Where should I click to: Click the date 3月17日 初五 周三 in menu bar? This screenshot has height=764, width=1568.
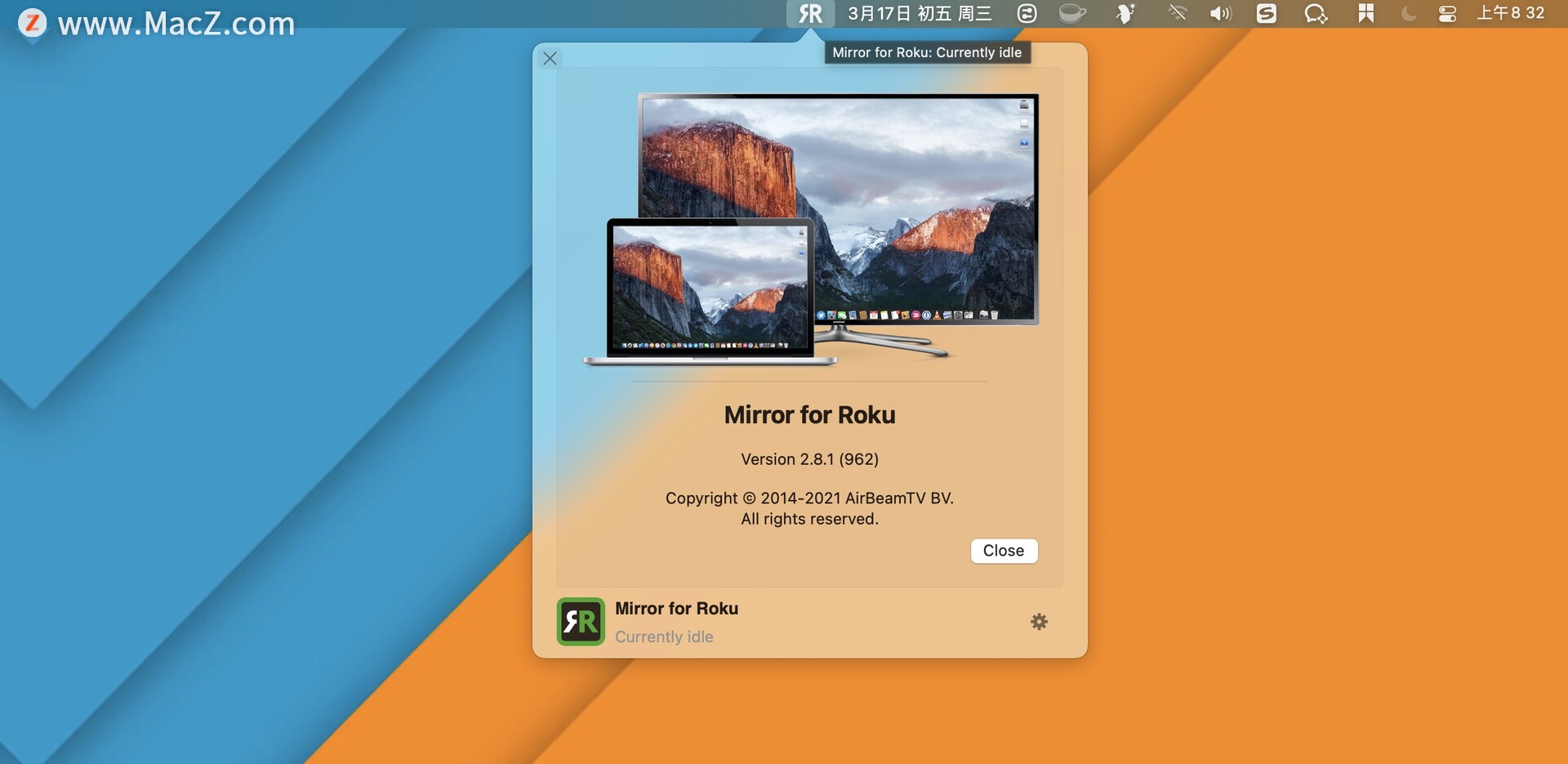pyautogui.click(x=920, y=13)
